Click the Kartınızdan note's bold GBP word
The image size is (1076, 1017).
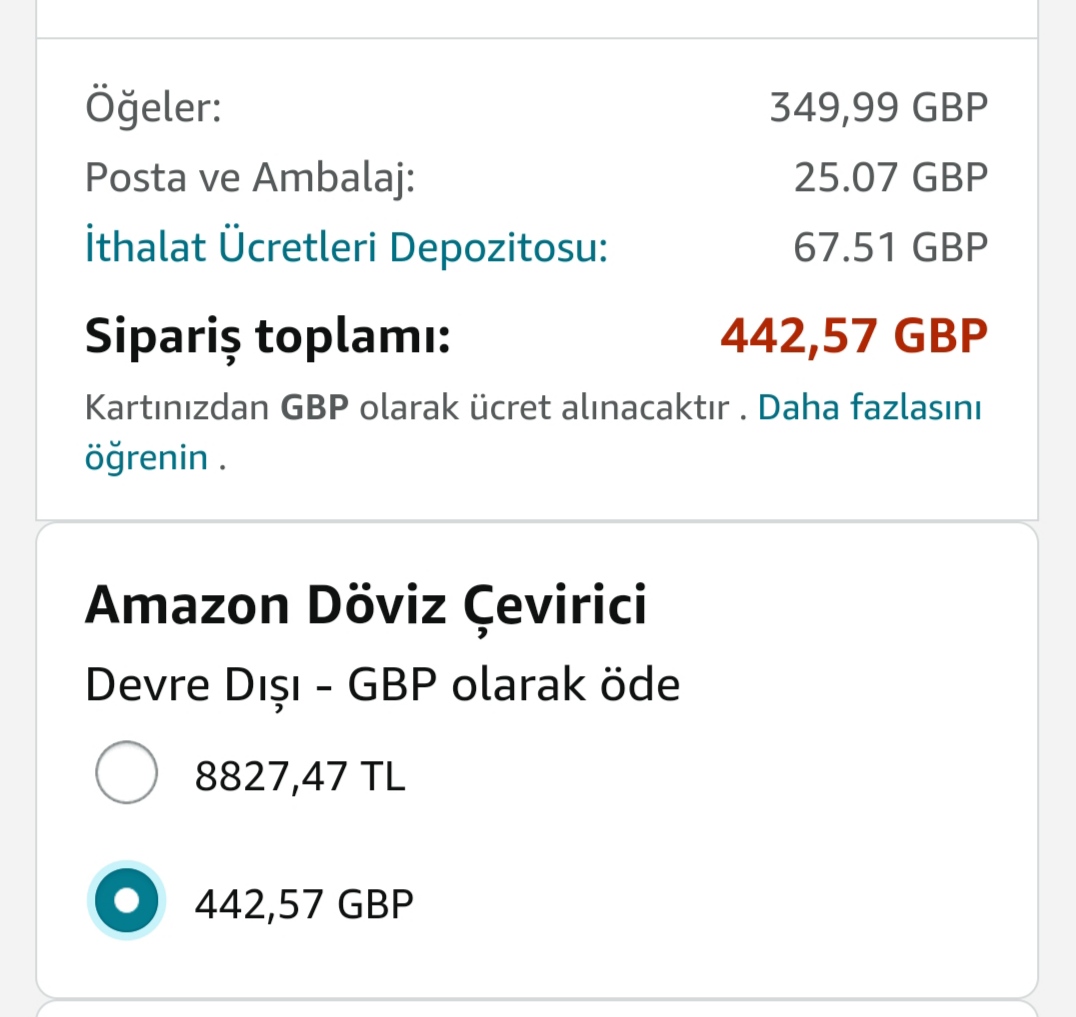tap(314, 409)
